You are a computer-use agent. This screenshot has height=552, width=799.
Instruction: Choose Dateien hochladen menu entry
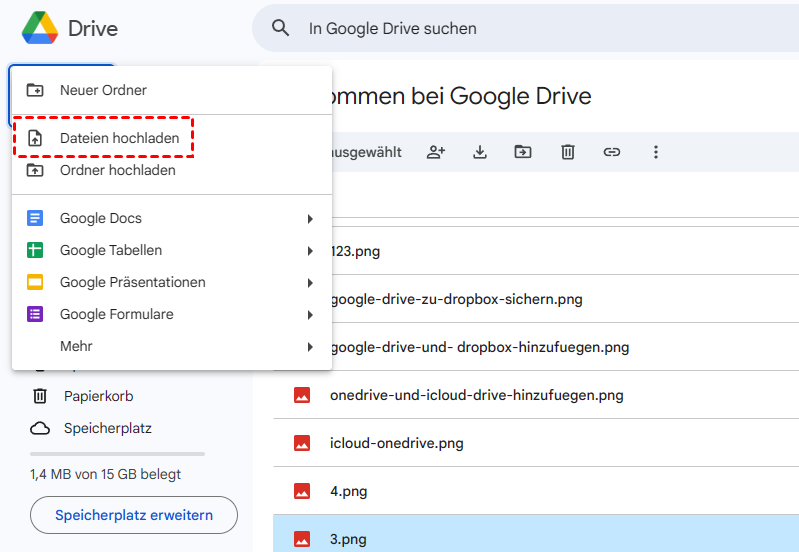coord(119,138)
